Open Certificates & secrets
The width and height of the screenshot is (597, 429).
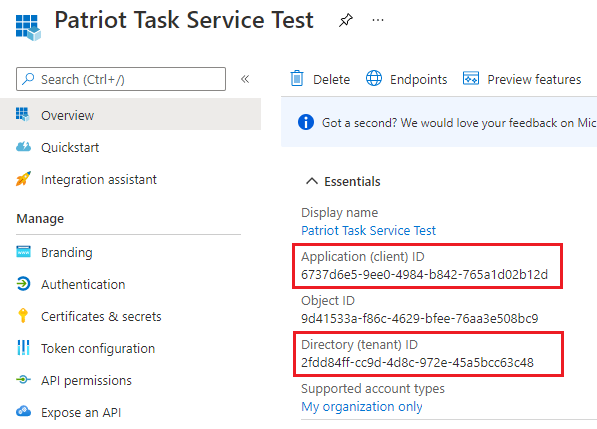[x=101, y=316]
